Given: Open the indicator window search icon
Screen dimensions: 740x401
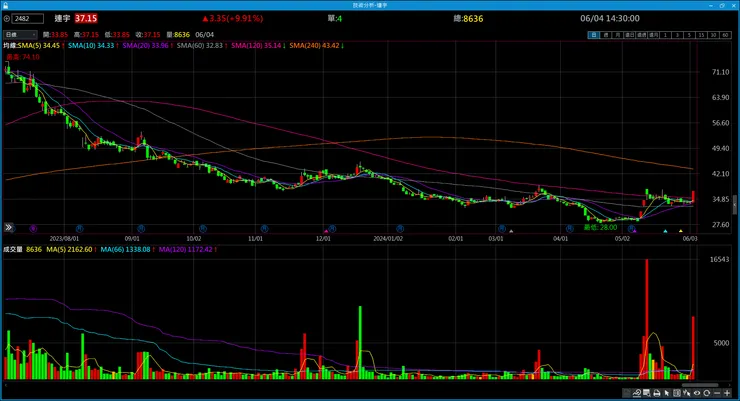Looking at the screenshot, I should 647,393.
